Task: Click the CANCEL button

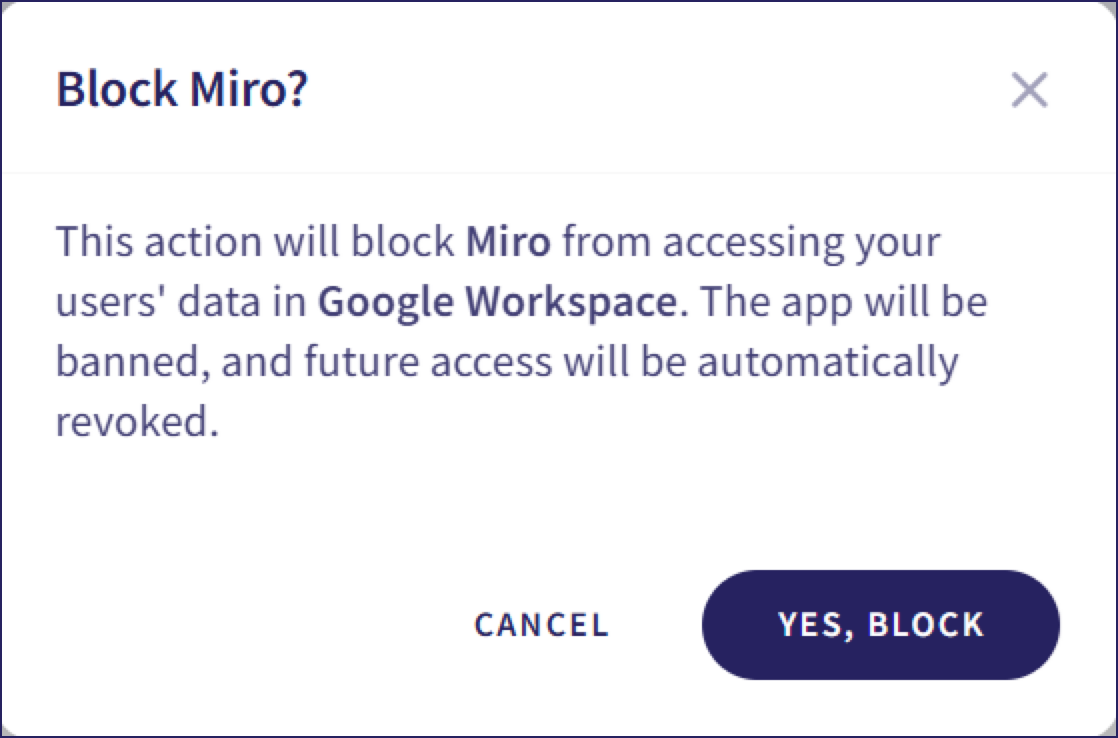Action: [x=541, y=625]
